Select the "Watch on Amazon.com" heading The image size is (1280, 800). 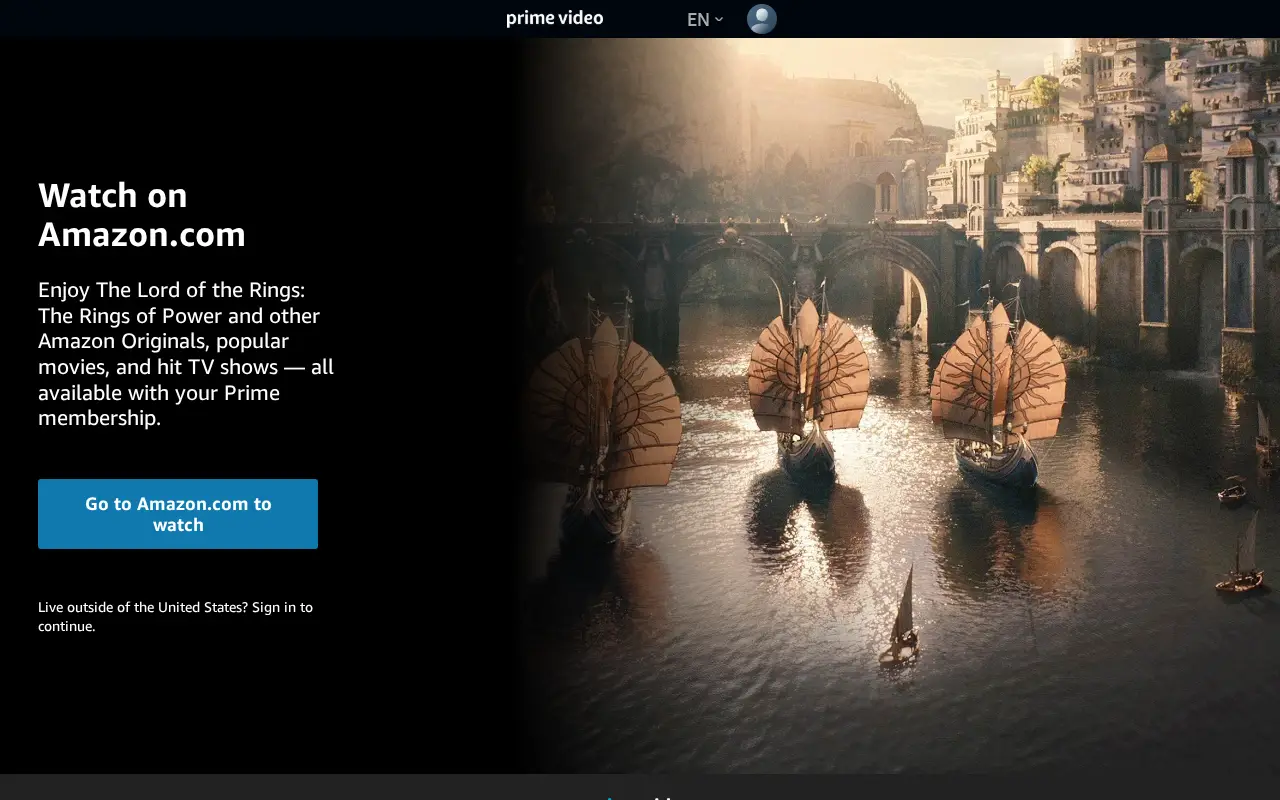(x=142, y=215)
